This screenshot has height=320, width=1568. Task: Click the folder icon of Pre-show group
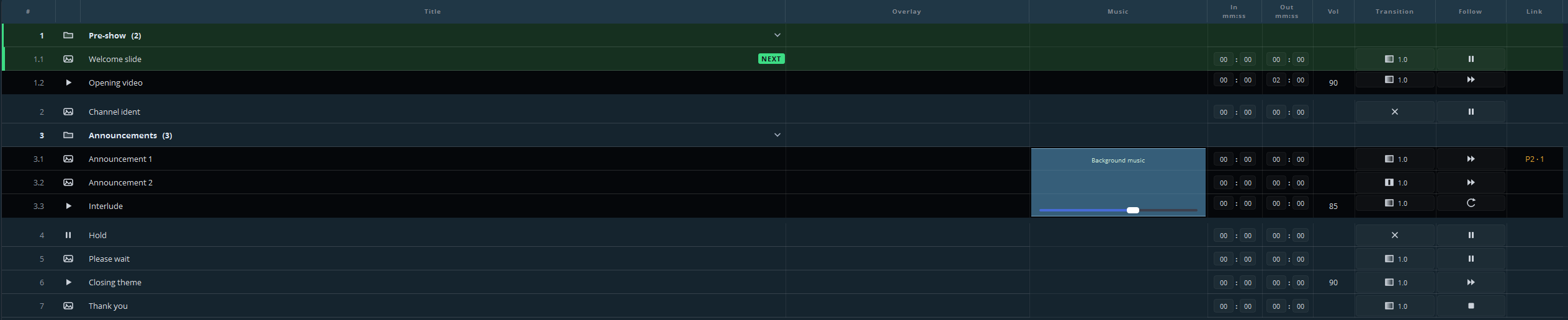tap(68, 35)
